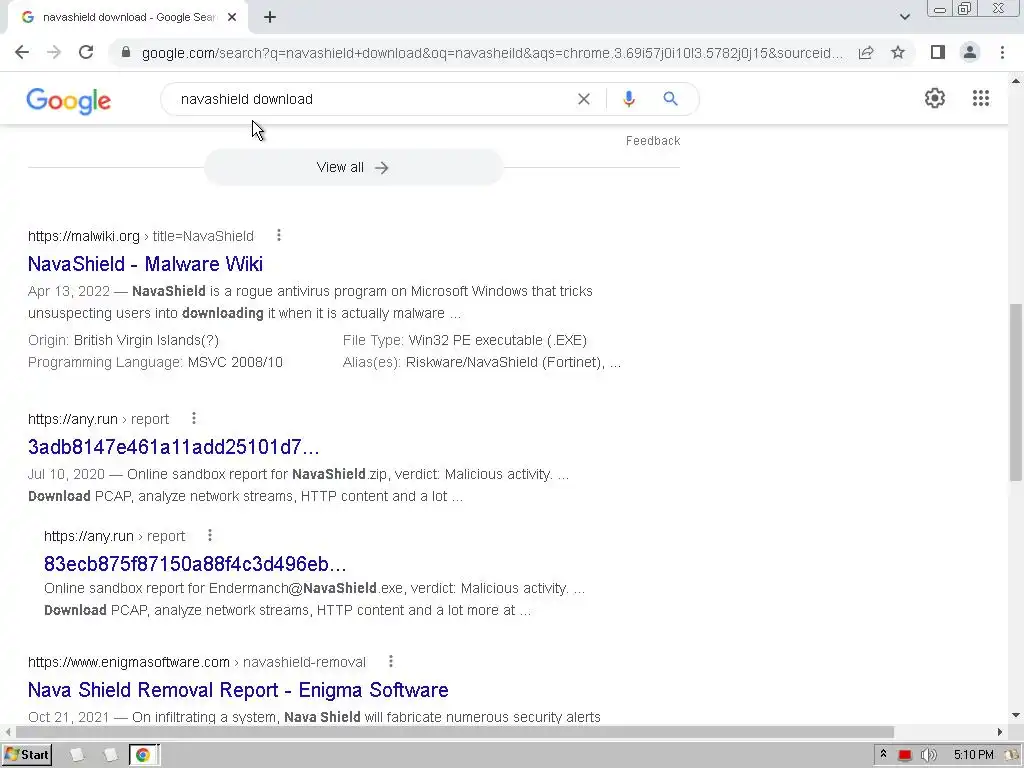Open more options for the malwiki.org result
The height and width of the screenshot is (768, 1024).
coord(279,235)
